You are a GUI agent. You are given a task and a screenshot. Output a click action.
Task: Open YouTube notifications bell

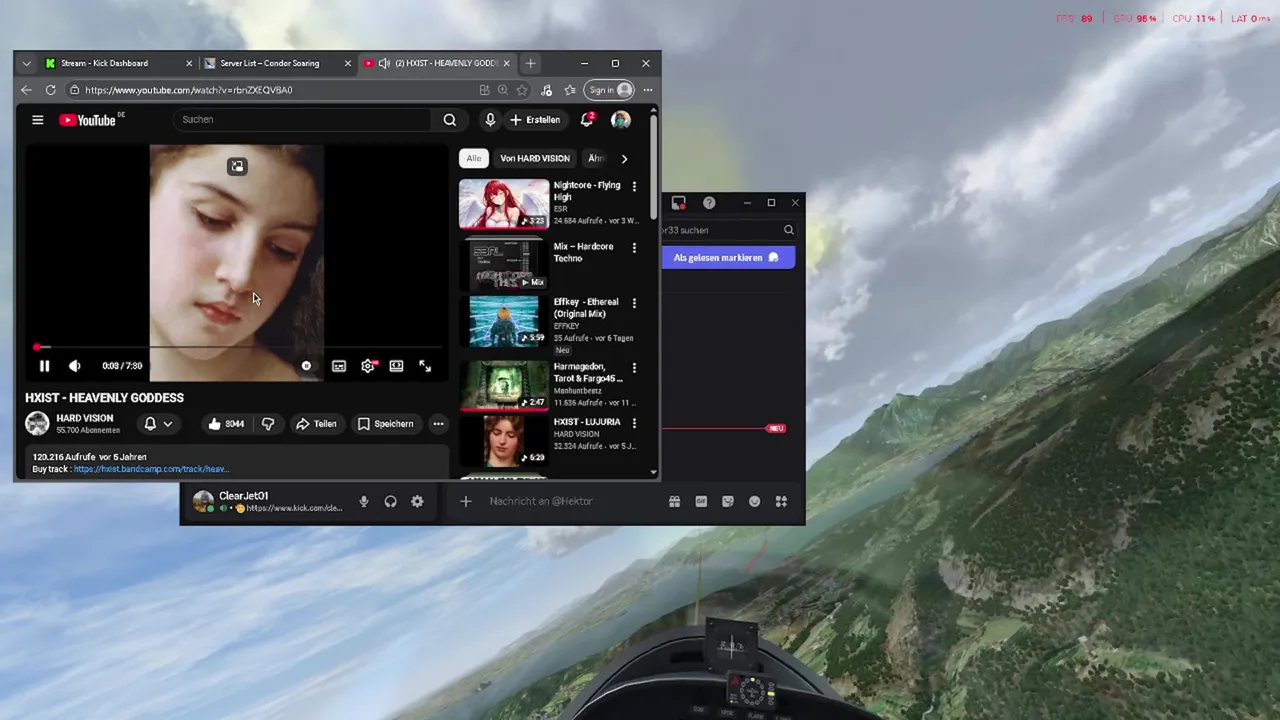coord(587,120)
